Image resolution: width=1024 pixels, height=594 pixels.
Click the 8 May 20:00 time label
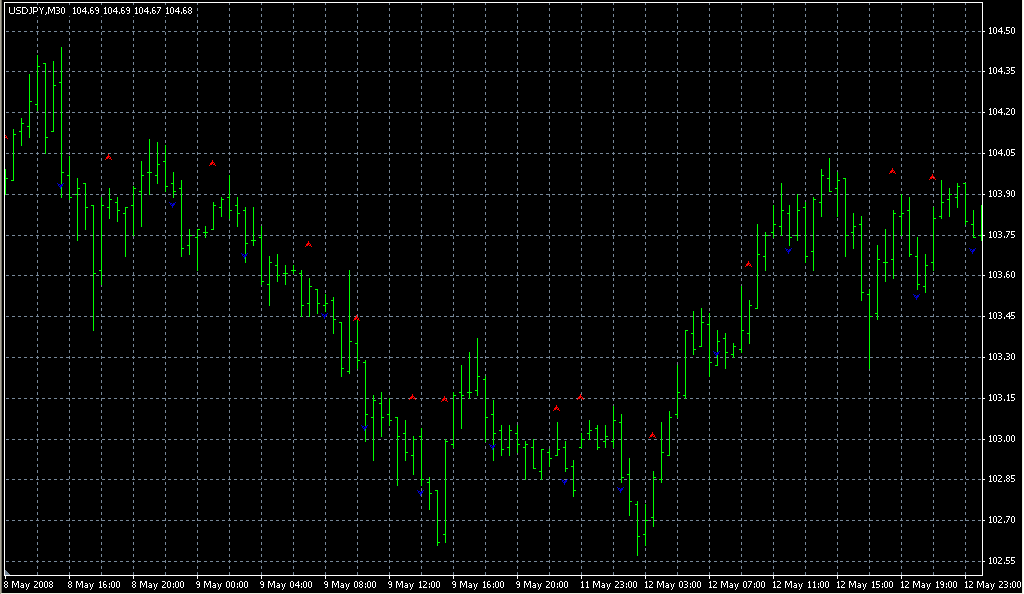click(x=158, y=585)
